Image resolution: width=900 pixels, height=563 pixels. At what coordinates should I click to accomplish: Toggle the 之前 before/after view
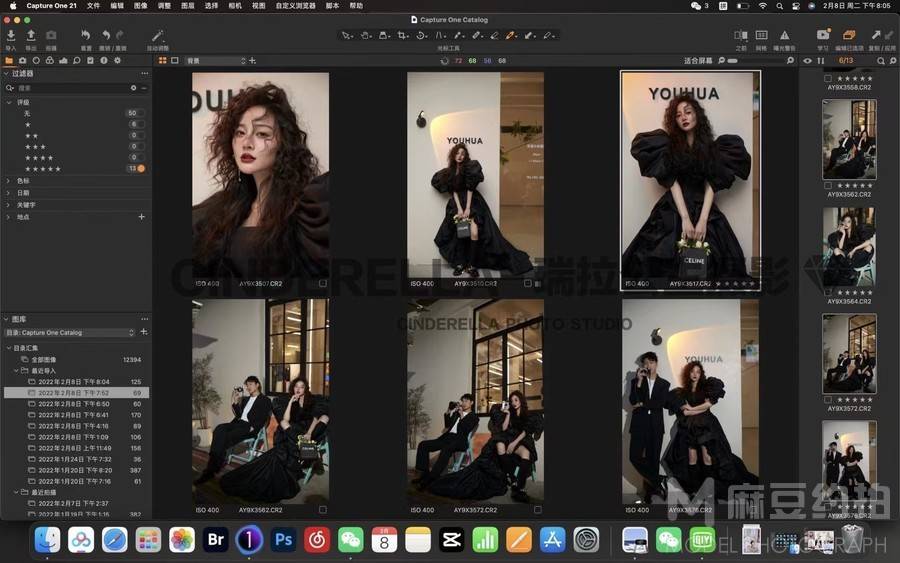pos(741,36)
